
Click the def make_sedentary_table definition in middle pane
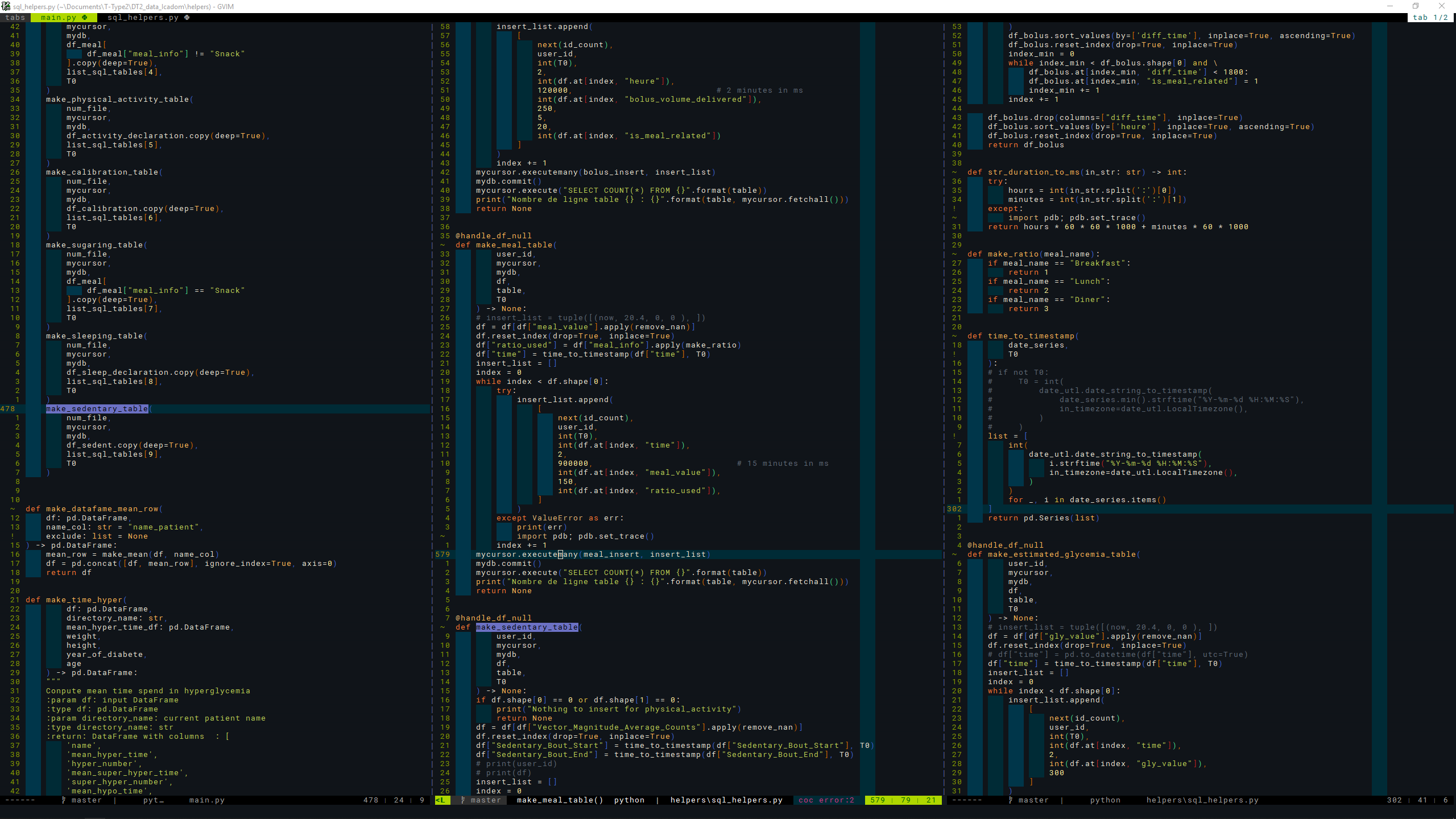(526, 627)
